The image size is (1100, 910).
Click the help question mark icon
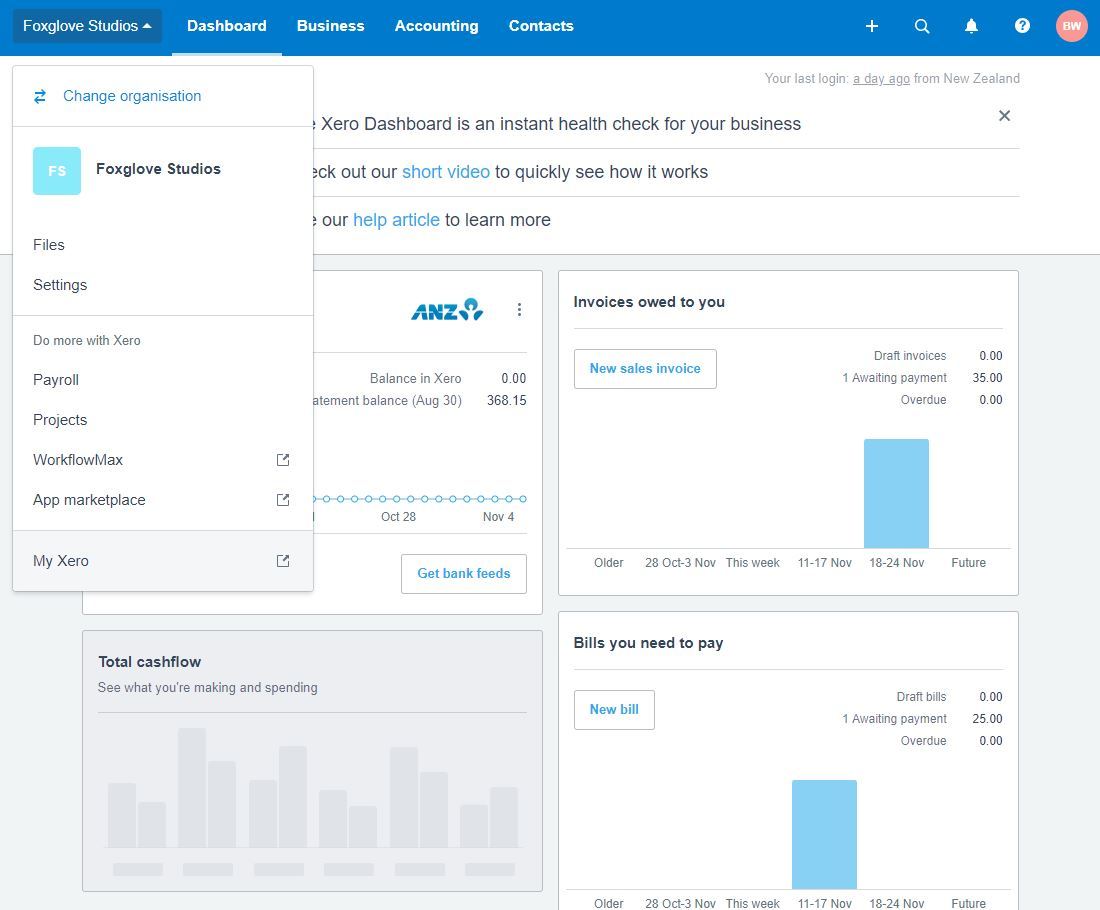(1022, 26)
